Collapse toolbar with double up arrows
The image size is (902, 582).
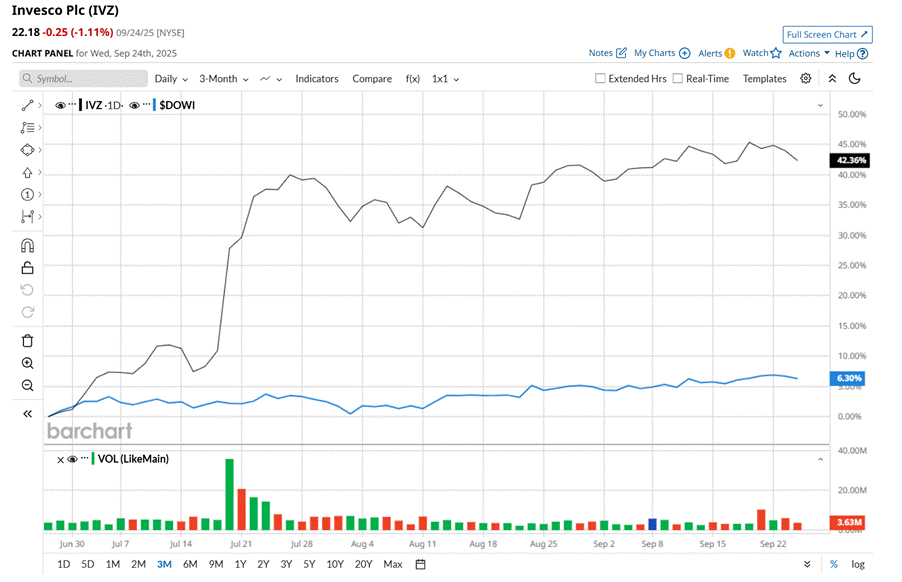[832, 79]
